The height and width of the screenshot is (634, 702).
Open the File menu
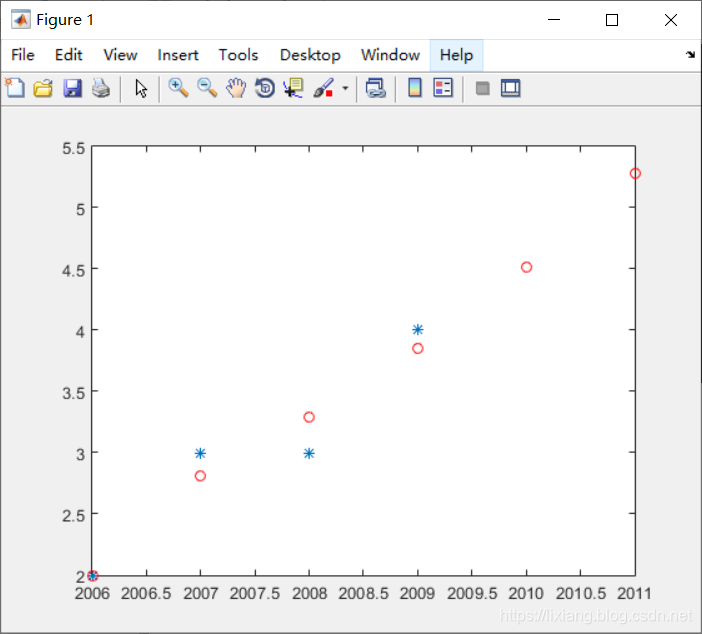click(x=23, y=55)
